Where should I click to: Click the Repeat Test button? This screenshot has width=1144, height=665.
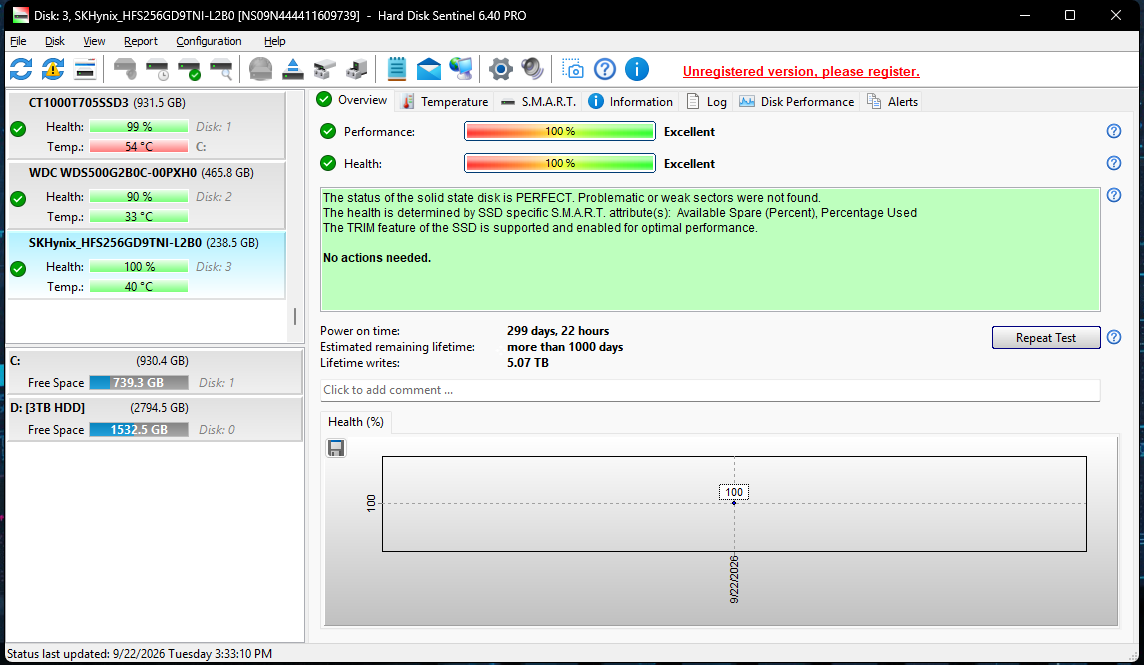(x=1046, y=337)
